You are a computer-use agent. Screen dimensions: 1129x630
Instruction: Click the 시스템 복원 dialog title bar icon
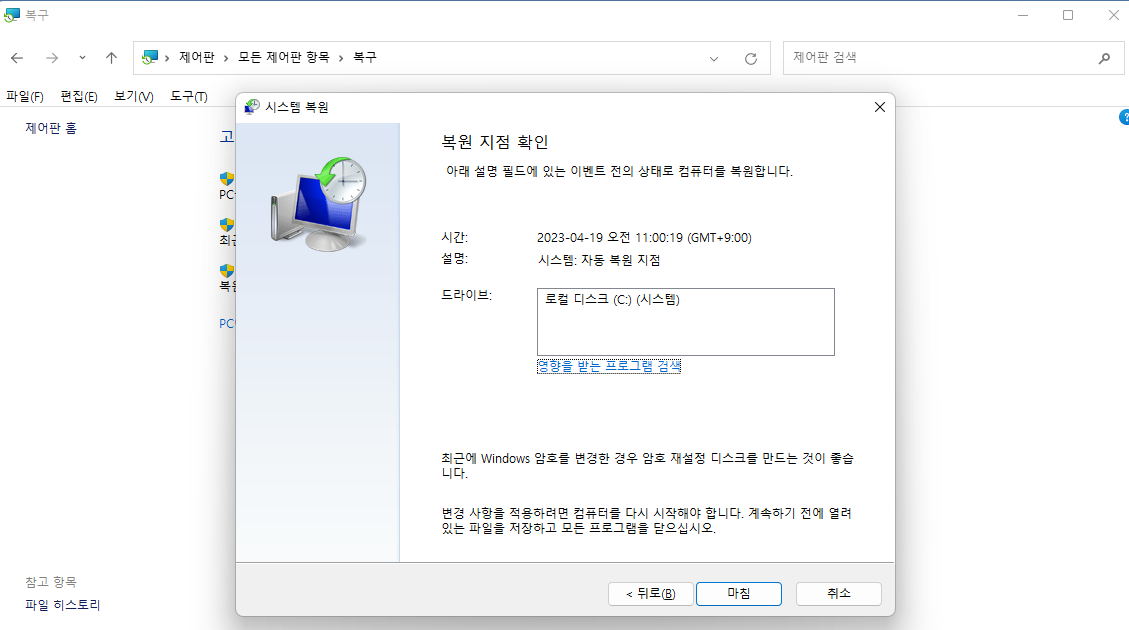tap(250, 106)
